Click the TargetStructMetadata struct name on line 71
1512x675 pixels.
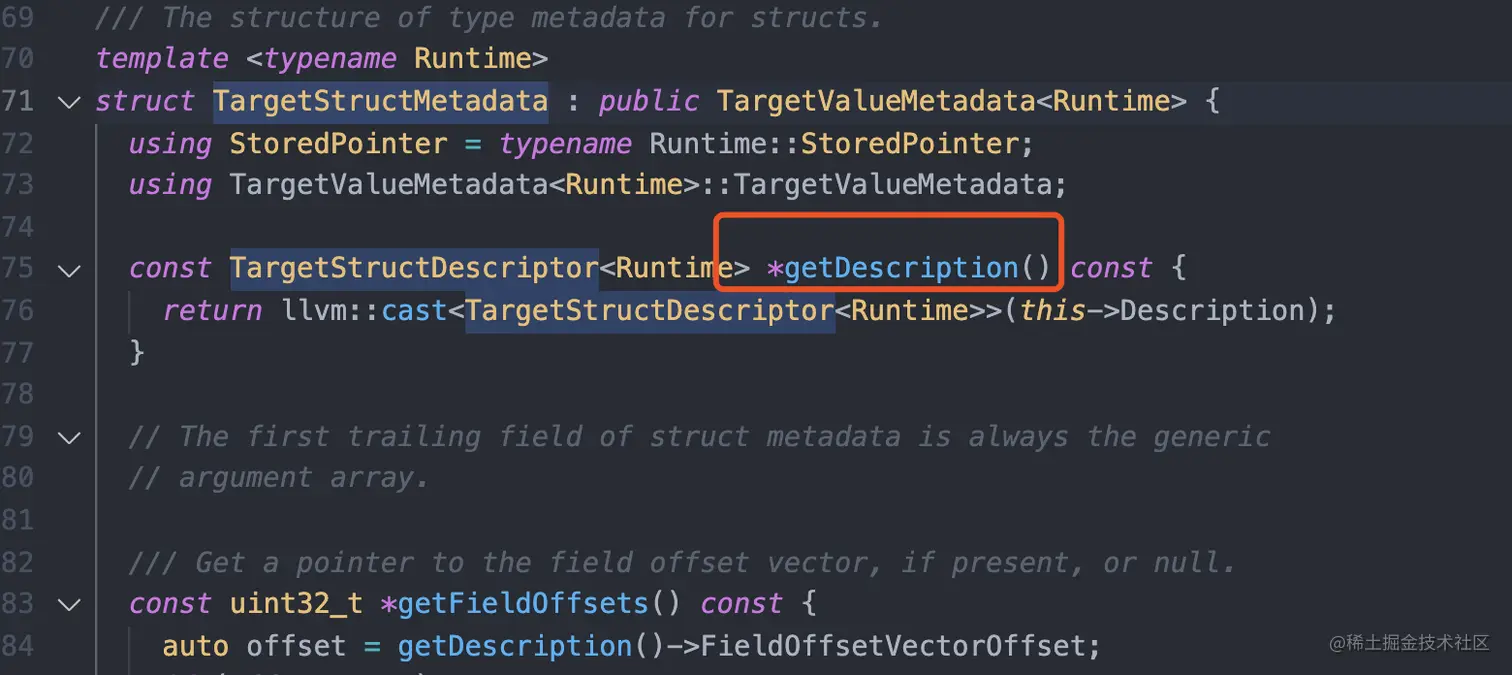click(380, 102)
